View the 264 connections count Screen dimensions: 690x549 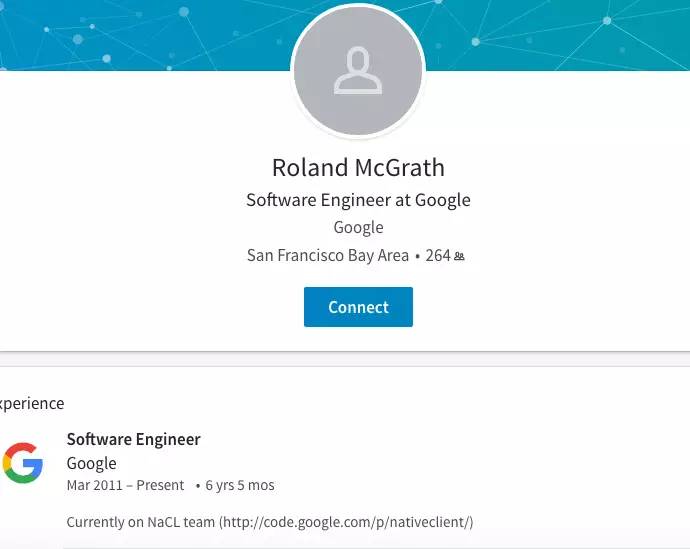(x=438, y=255)
